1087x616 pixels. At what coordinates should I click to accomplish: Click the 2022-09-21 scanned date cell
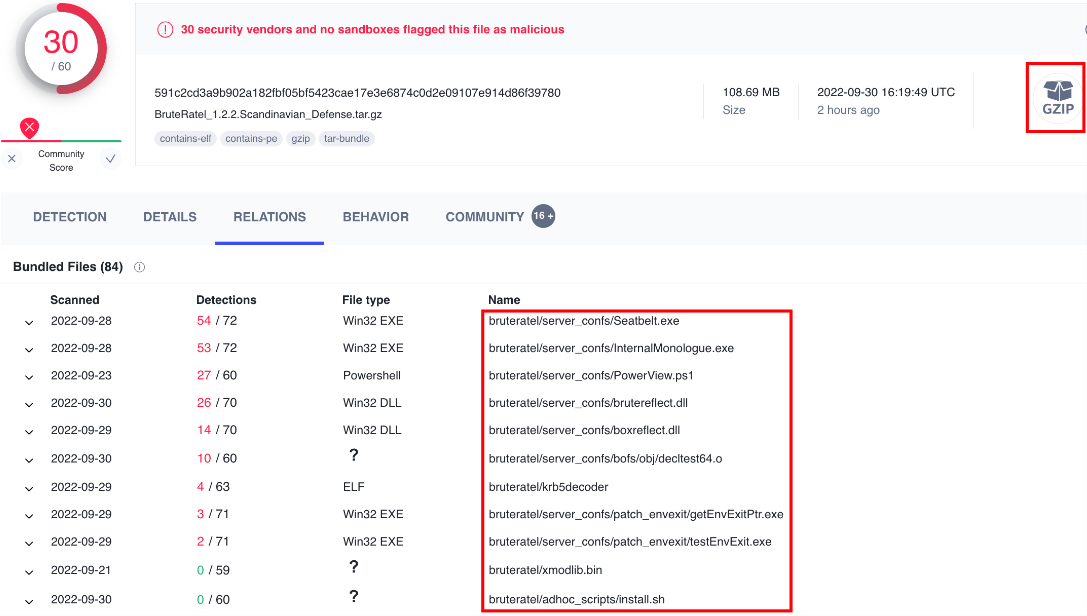coord(81,570)
